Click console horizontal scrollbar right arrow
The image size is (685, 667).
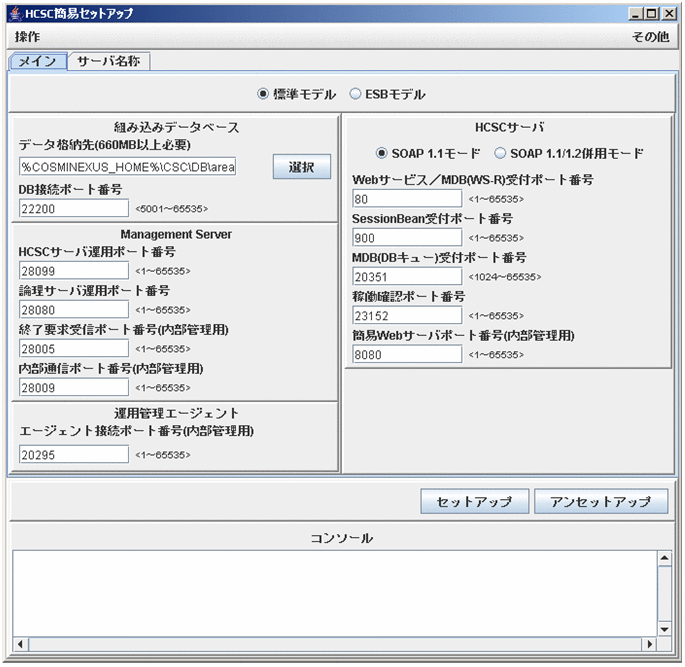[x=650, y=644]
